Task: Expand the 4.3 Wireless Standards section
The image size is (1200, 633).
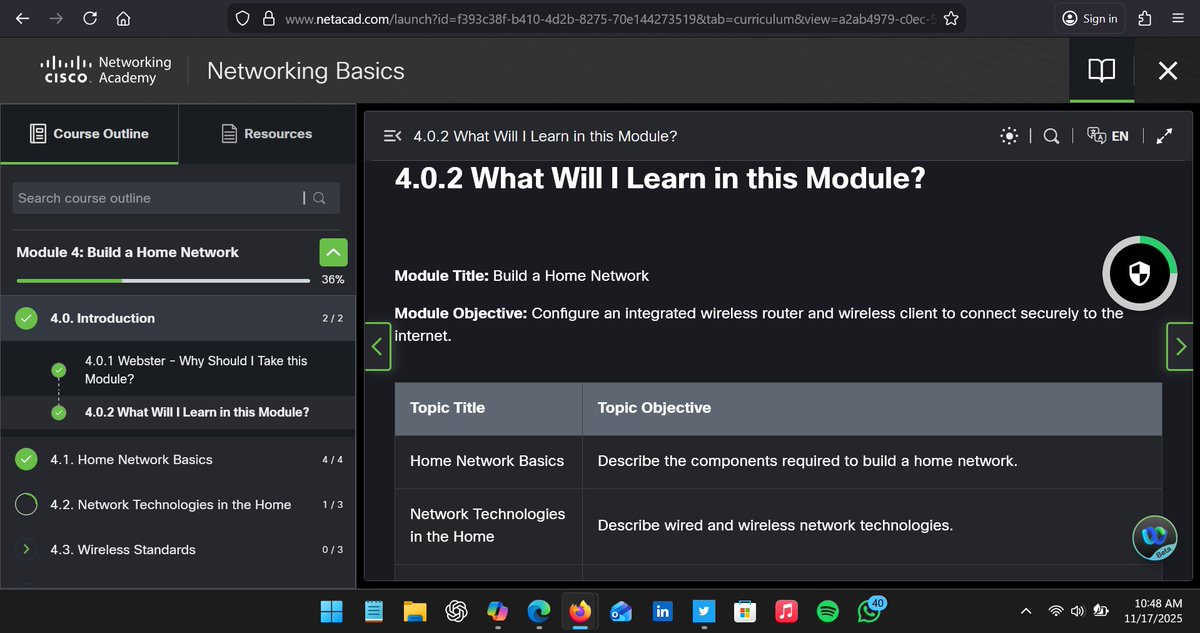Action: click(26, 549)
